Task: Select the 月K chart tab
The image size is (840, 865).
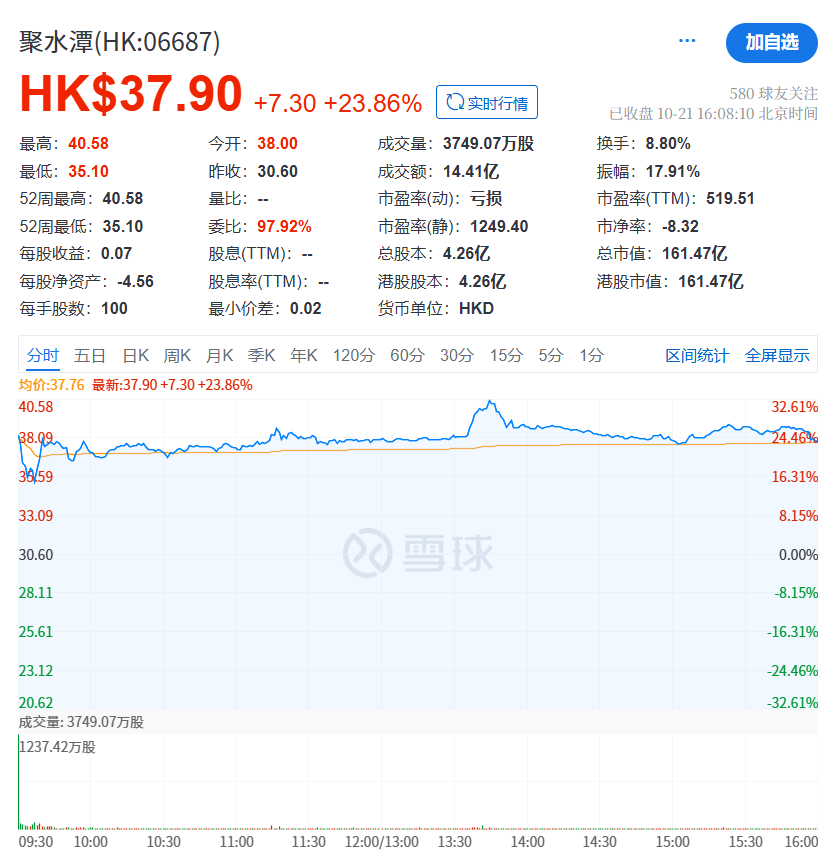Action: (x=220, y=355)
